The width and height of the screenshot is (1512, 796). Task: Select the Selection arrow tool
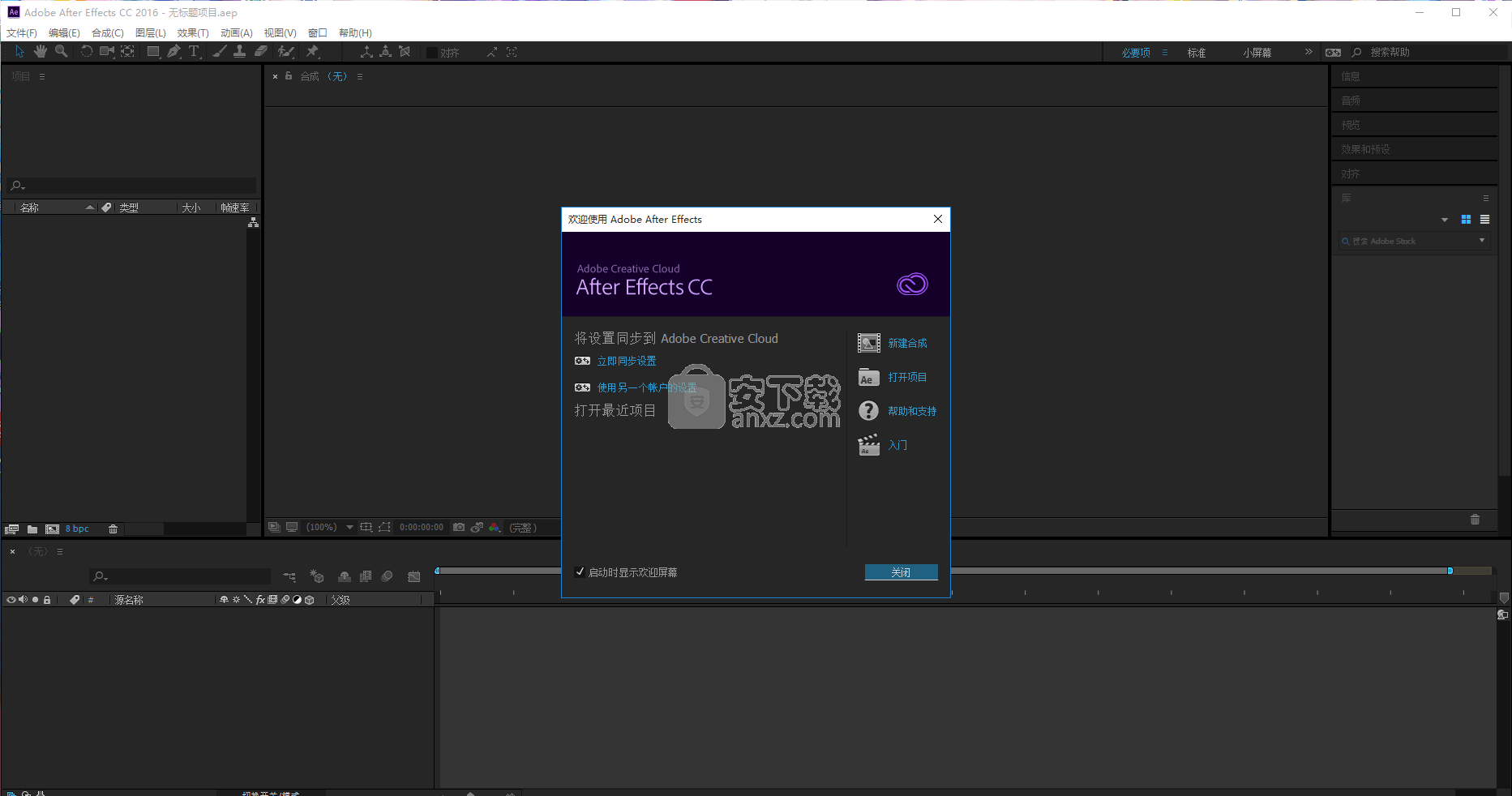(19, 51)
